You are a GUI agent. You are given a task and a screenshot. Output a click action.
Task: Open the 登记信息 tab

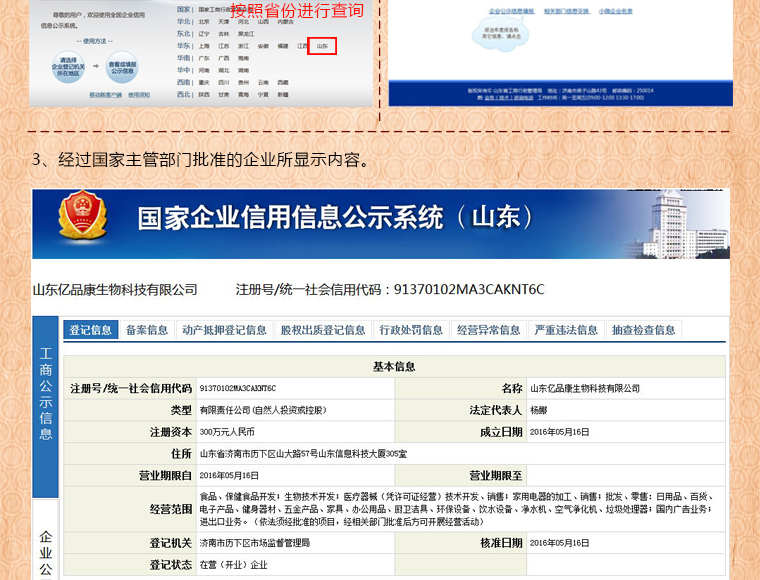pos(91,330)
